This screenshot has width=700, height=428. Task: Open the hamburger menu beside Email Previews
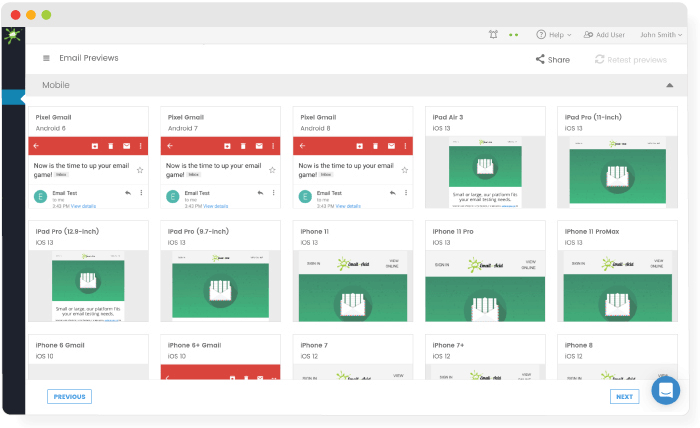(46, 59)
